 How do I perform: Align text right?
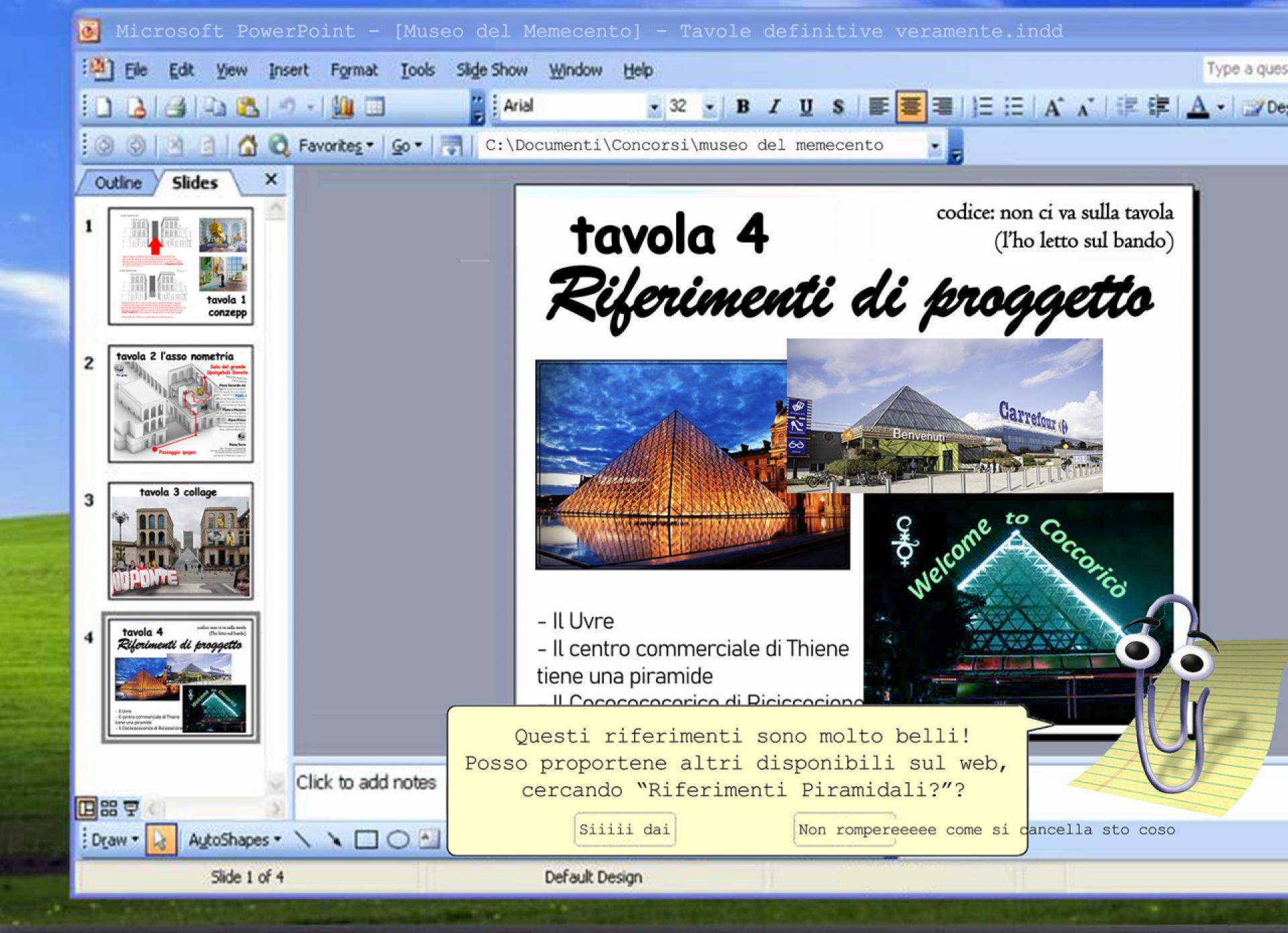(x=942, y=107)
